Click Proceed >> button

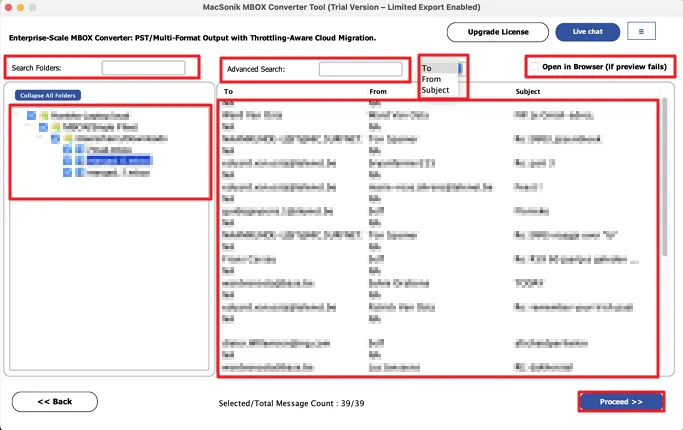(x=621, y=402)
